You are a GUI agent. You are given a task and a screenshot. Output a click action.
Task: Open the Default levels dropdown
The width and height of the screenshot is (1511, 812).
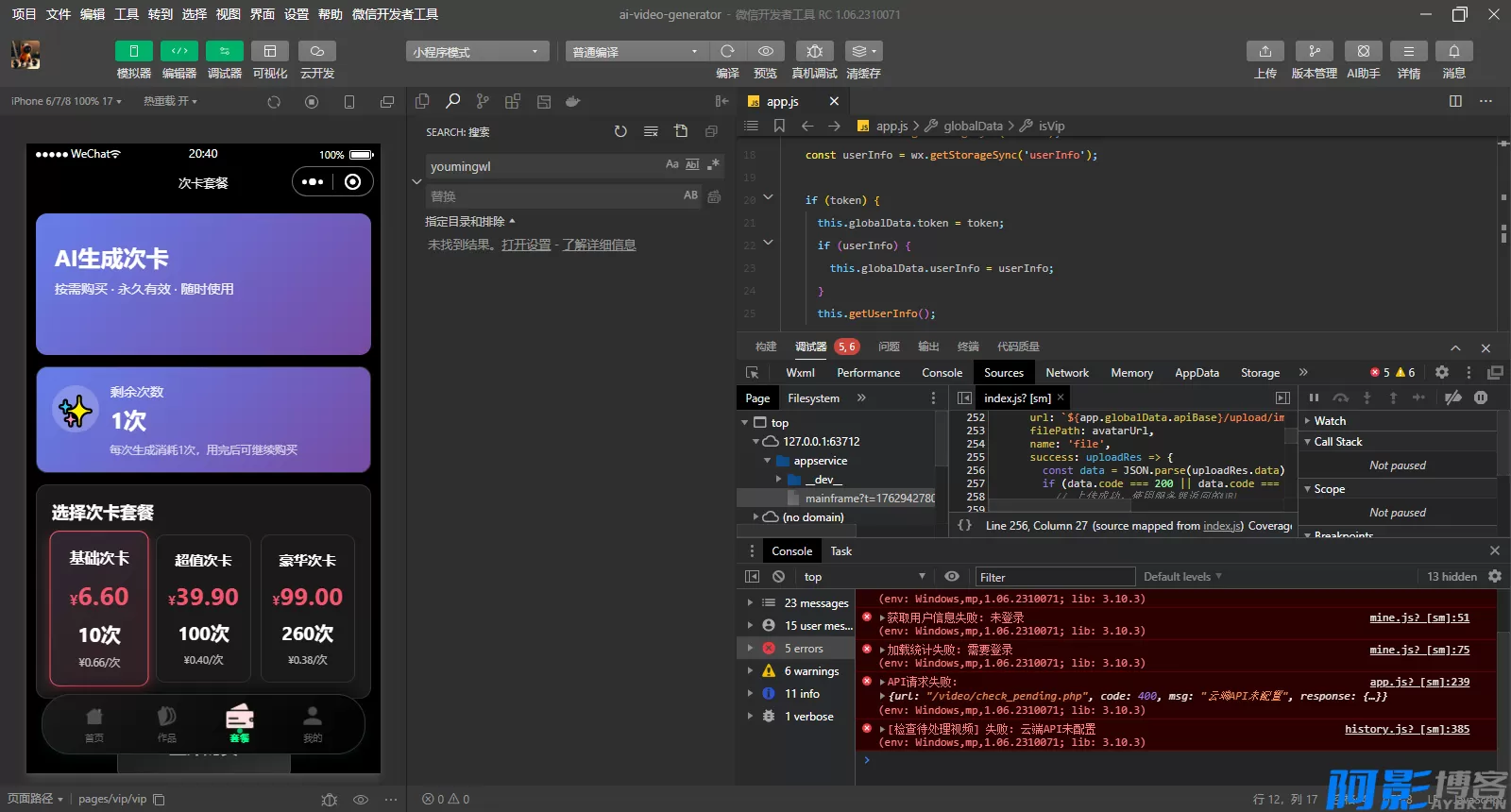pyautogui.click(x=1182, y=577)
